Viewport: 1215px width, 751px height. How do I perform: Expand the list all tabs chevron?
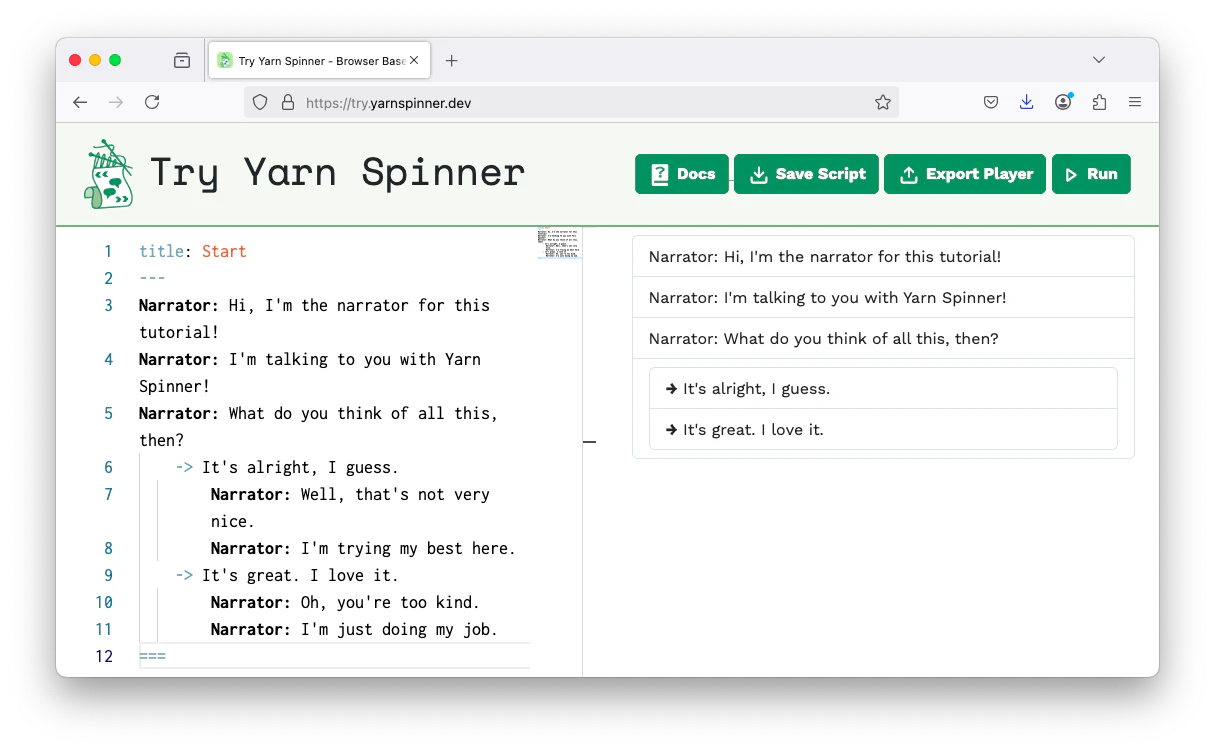click(x=1099, y=60)
